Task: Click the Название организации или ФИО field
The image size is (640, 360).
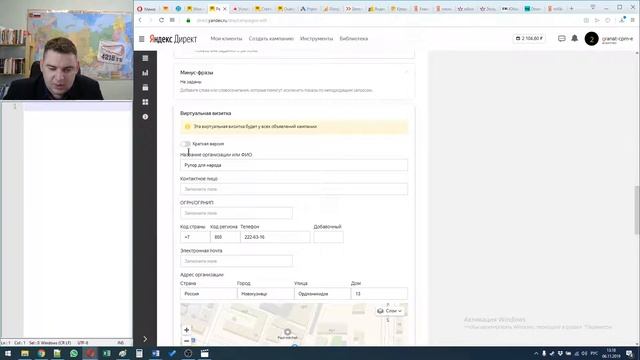Action: 294,165
